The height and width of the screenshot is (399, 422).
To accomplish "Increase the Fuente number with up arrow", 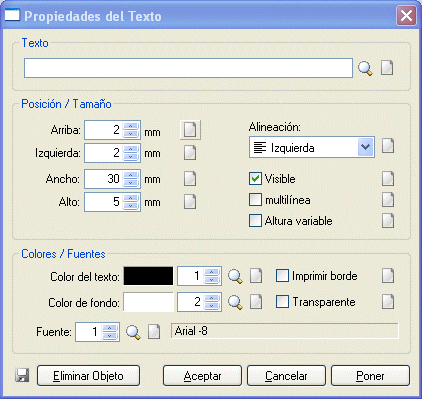I will pos(110,328).
